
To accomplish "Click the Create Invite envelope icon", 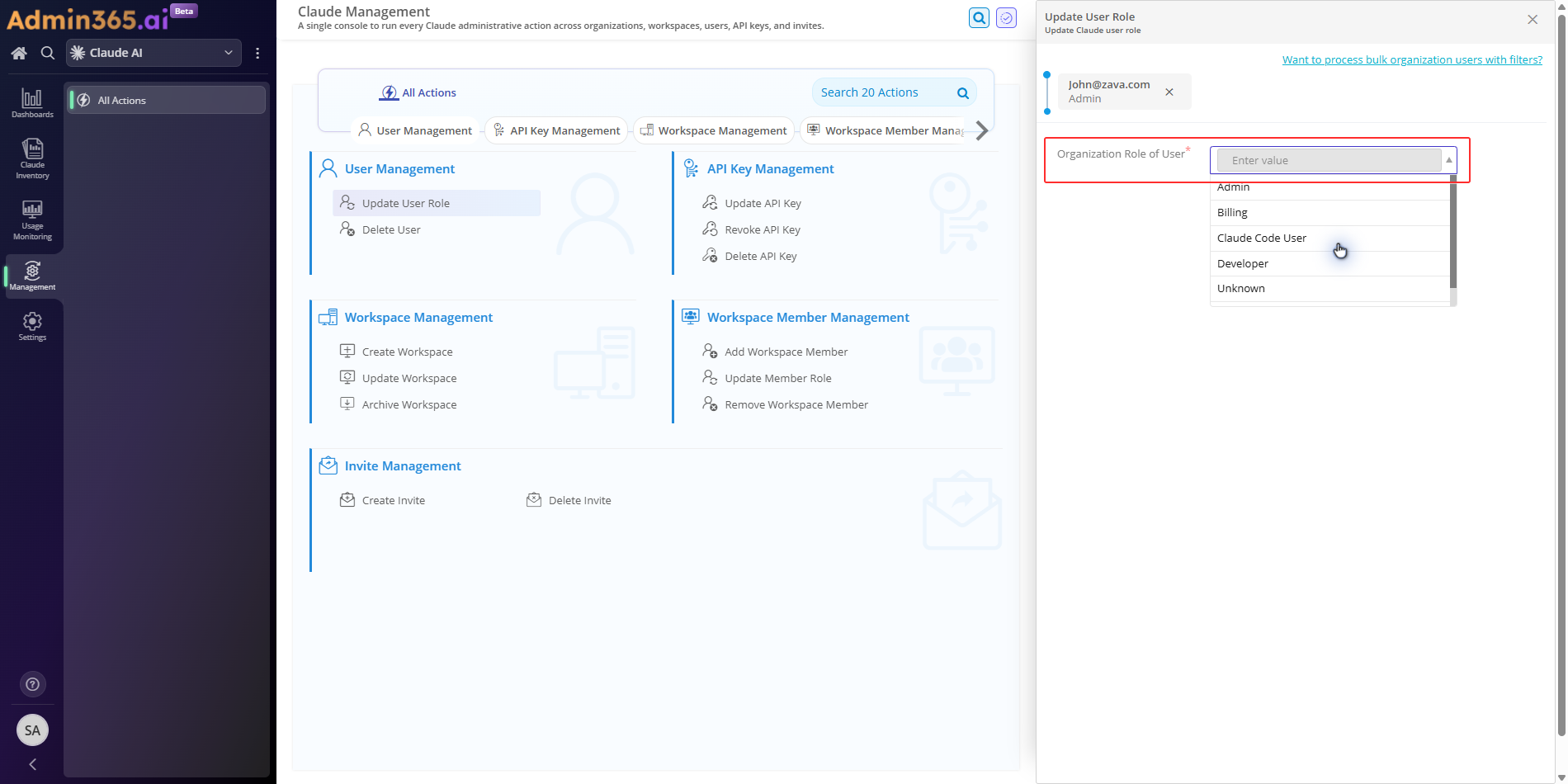I will [347, 499].
